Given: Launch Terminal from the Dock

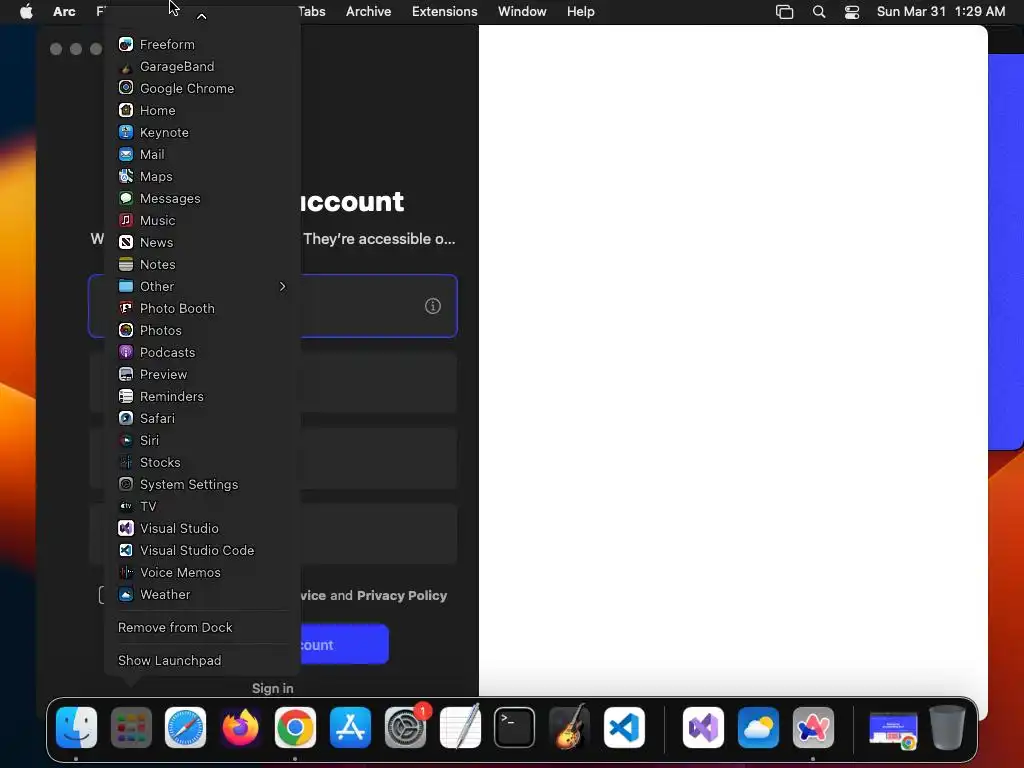Looking at the screenshot, I should click(x=515, y=727).
